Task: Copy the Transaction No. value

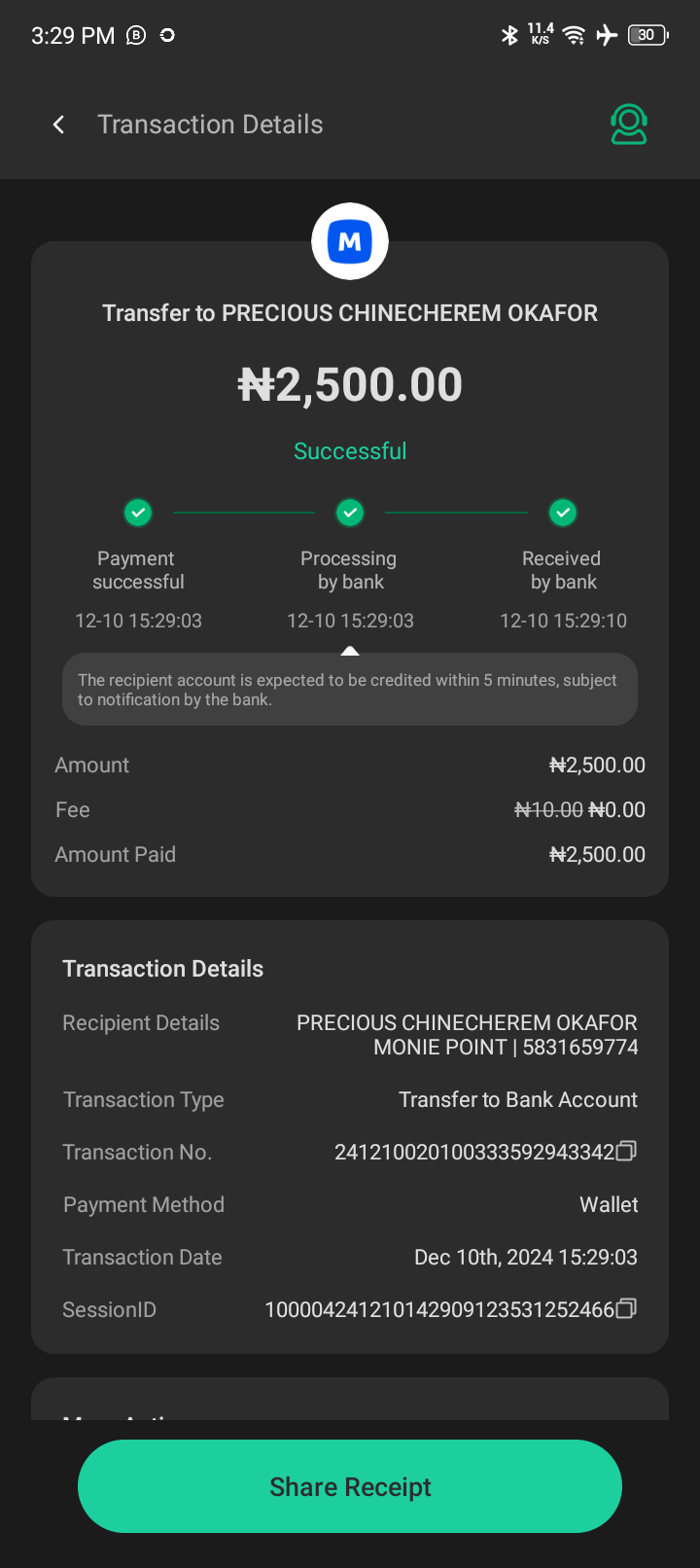Action: coord(627,1152)
